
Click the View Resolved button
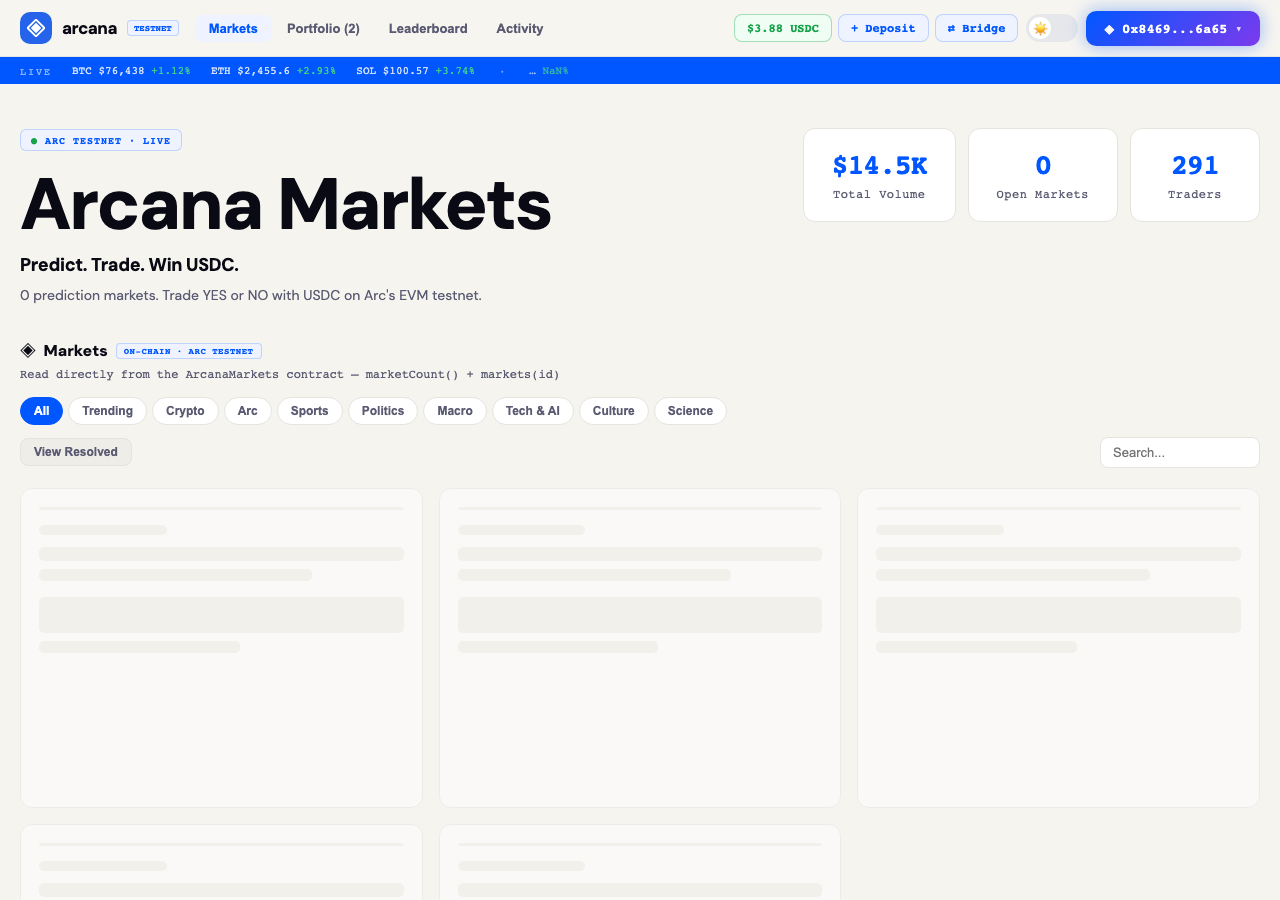tap(76, 452)
